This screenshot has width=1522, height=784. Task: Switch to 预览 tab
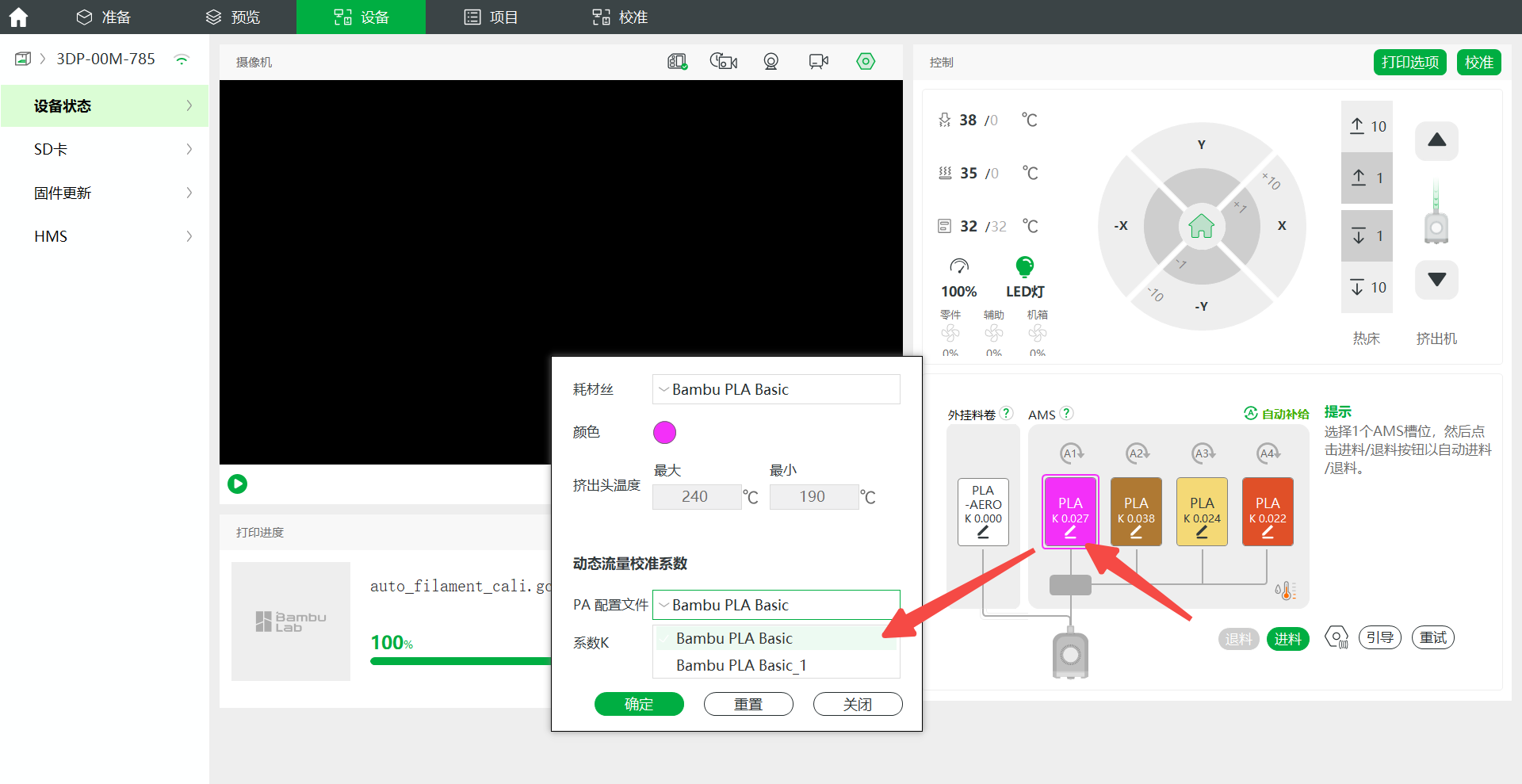click(x=232, y=17)
